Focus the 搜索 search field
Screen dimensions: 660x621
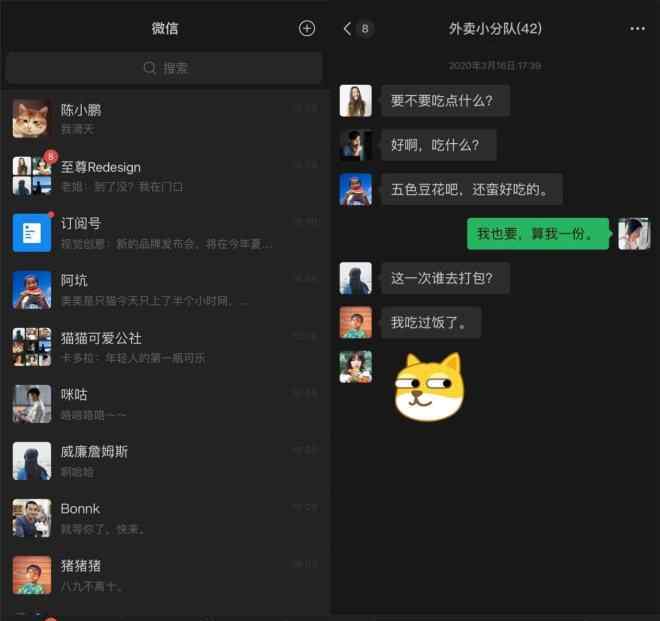tap(164, 68)
